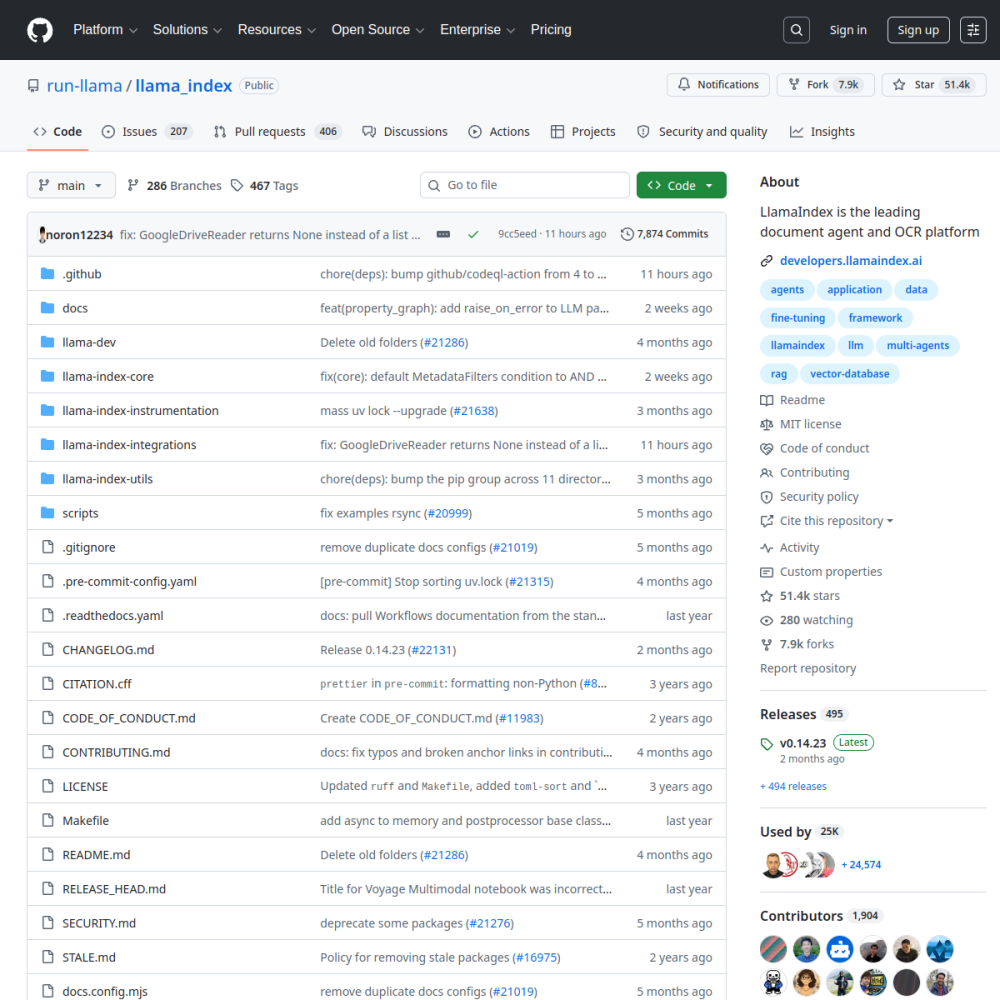Screen dimensions: 1000x1000
Task: Open the appearance settings icon next to Sign up
Action: tap(973, 30)
